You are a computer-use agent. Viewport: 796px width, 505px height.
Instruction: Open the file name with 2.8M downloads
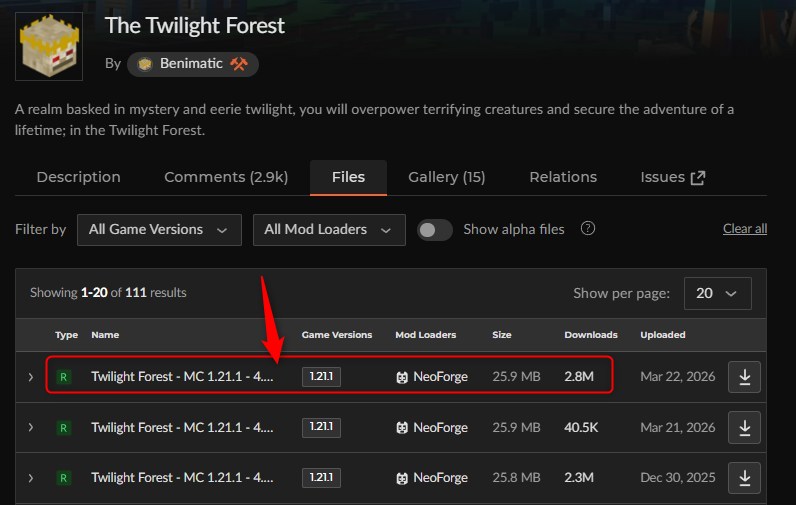point(182,377)
